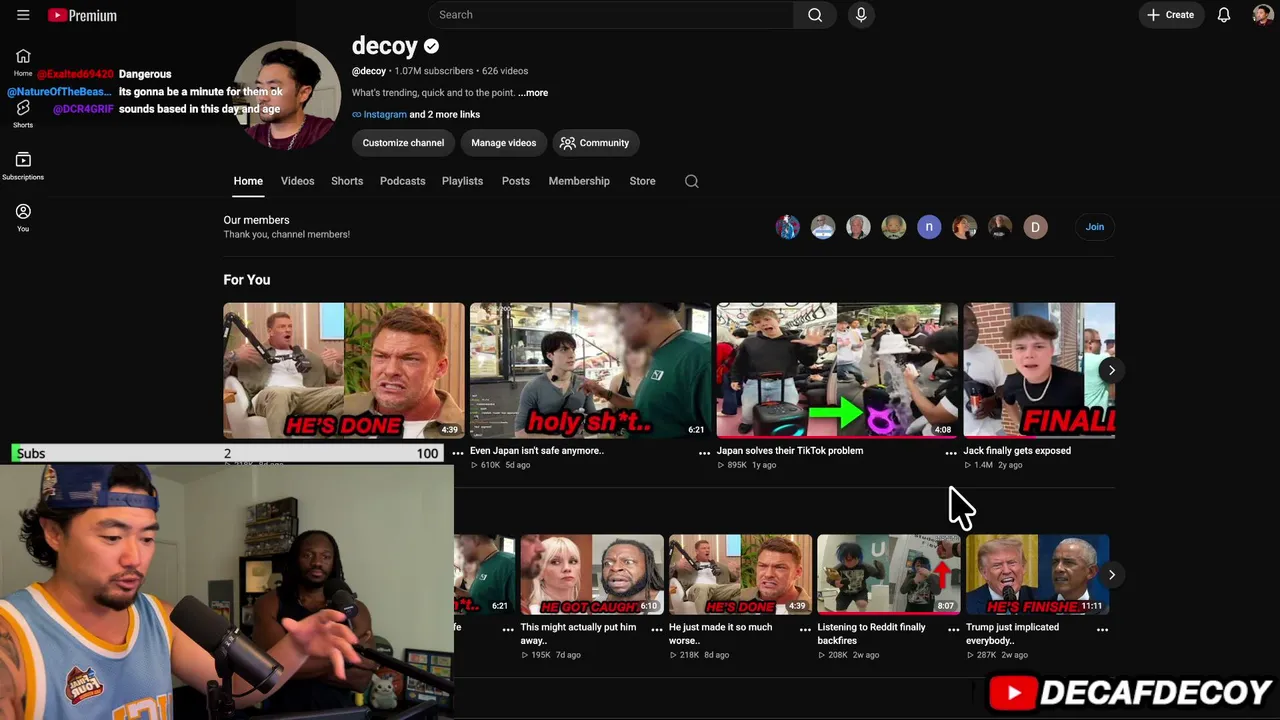This screenshot has width=1280, height=720.
Task: Click the 'D' member avatar
Action: pos(1035,227)
